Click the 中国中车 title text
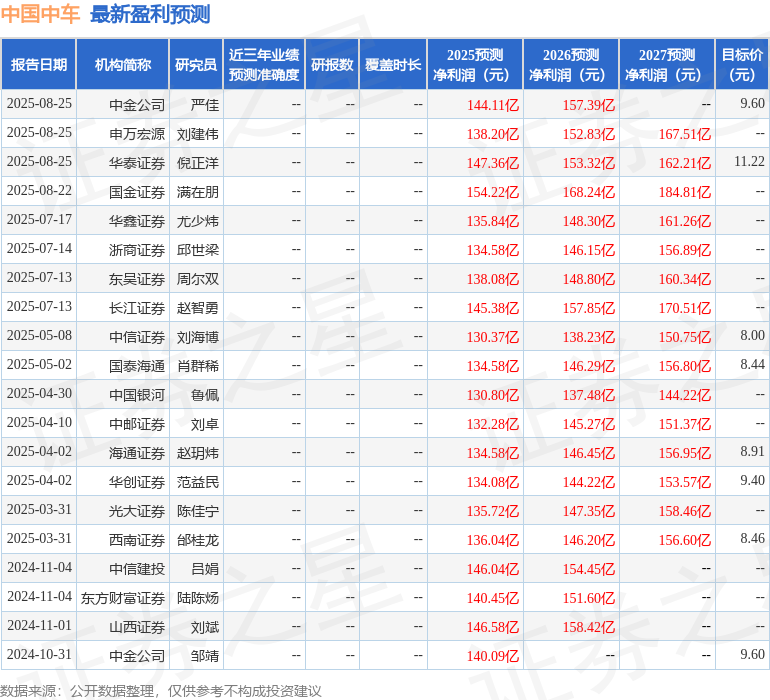The height and width of the screenshot is (700, 770). 40,14
